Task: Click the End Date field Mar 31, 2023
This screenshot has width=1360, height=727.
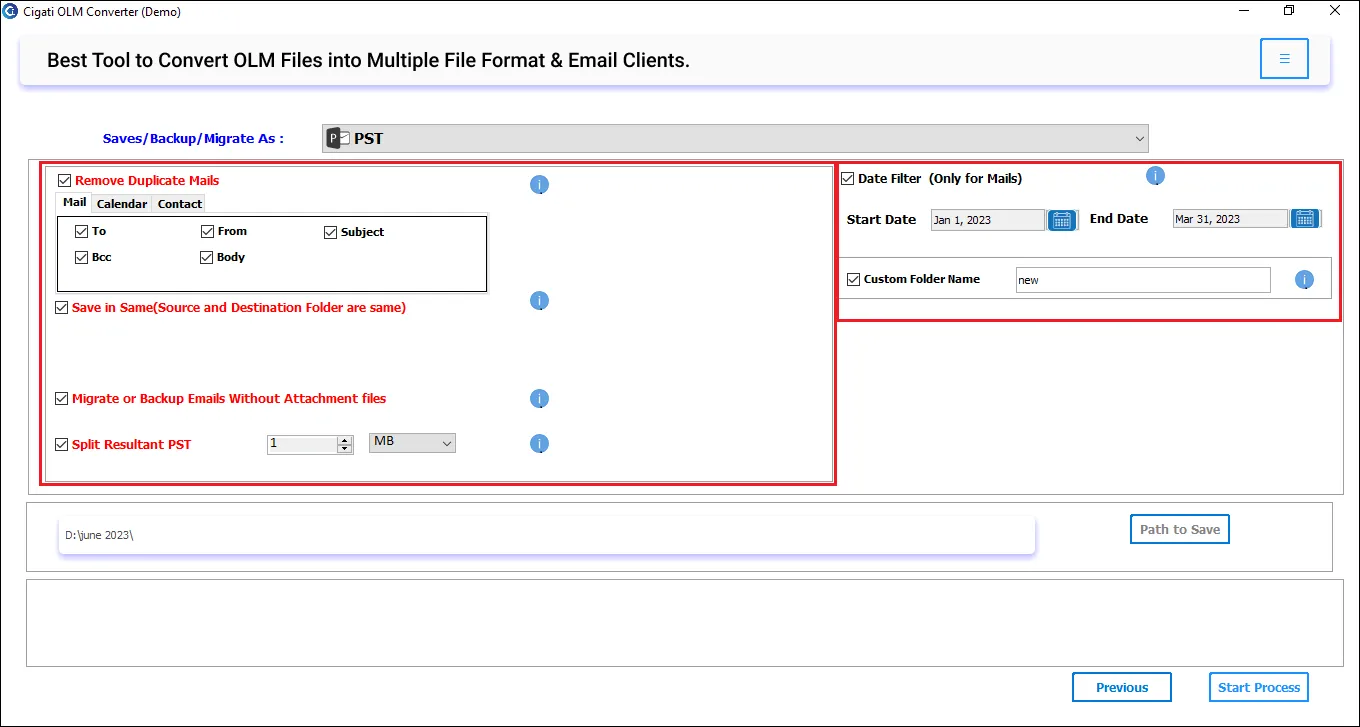Action: (1230, 219)
